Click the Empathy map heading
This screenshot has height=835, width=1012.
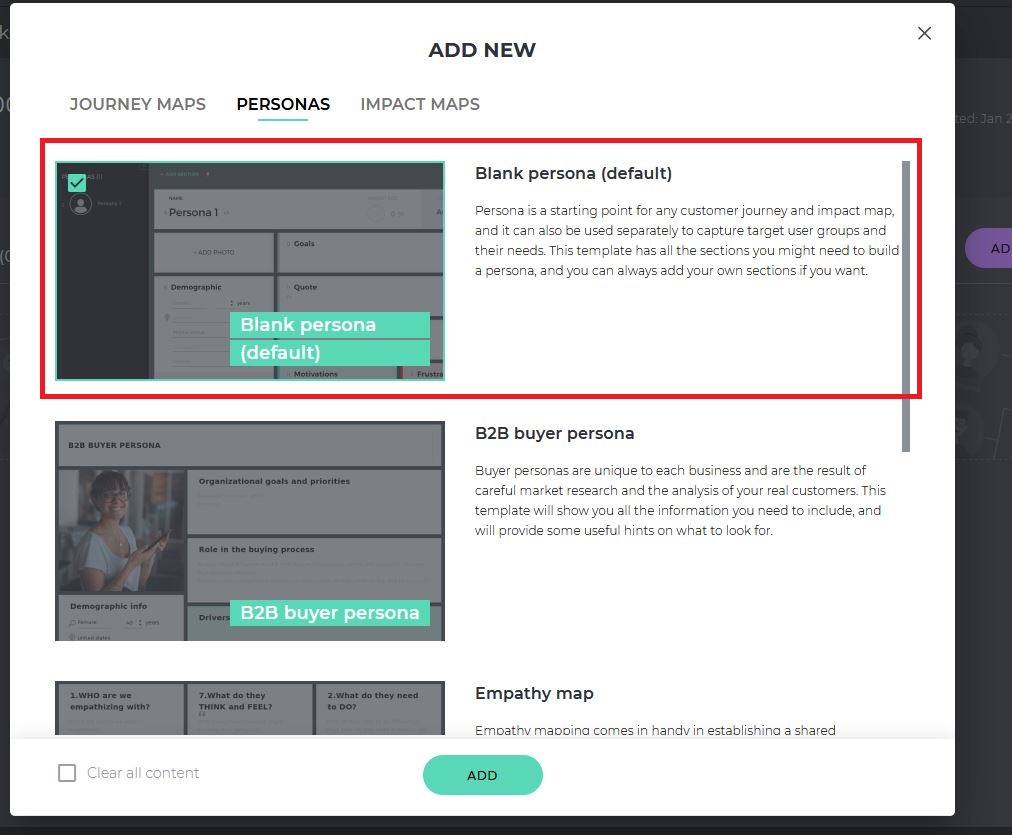(534, 693)
